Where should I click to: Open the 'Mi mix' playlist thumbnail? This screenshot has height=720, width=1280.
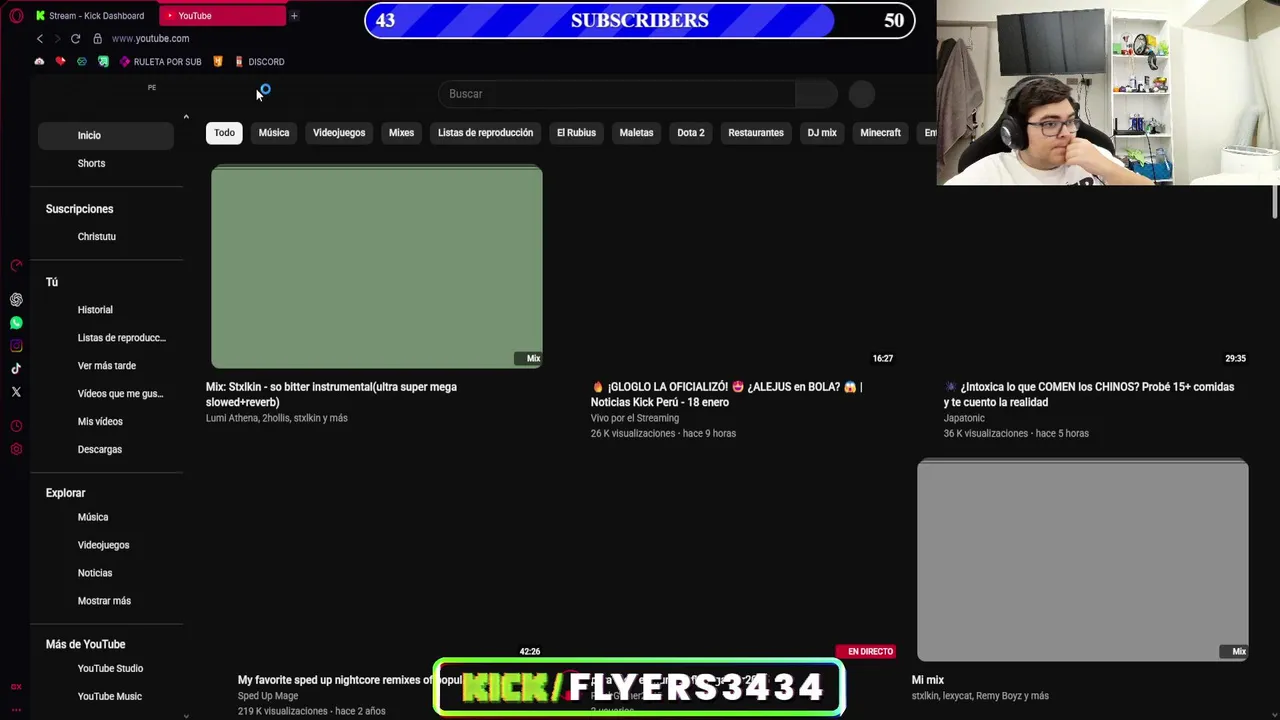coord(1083,560)
